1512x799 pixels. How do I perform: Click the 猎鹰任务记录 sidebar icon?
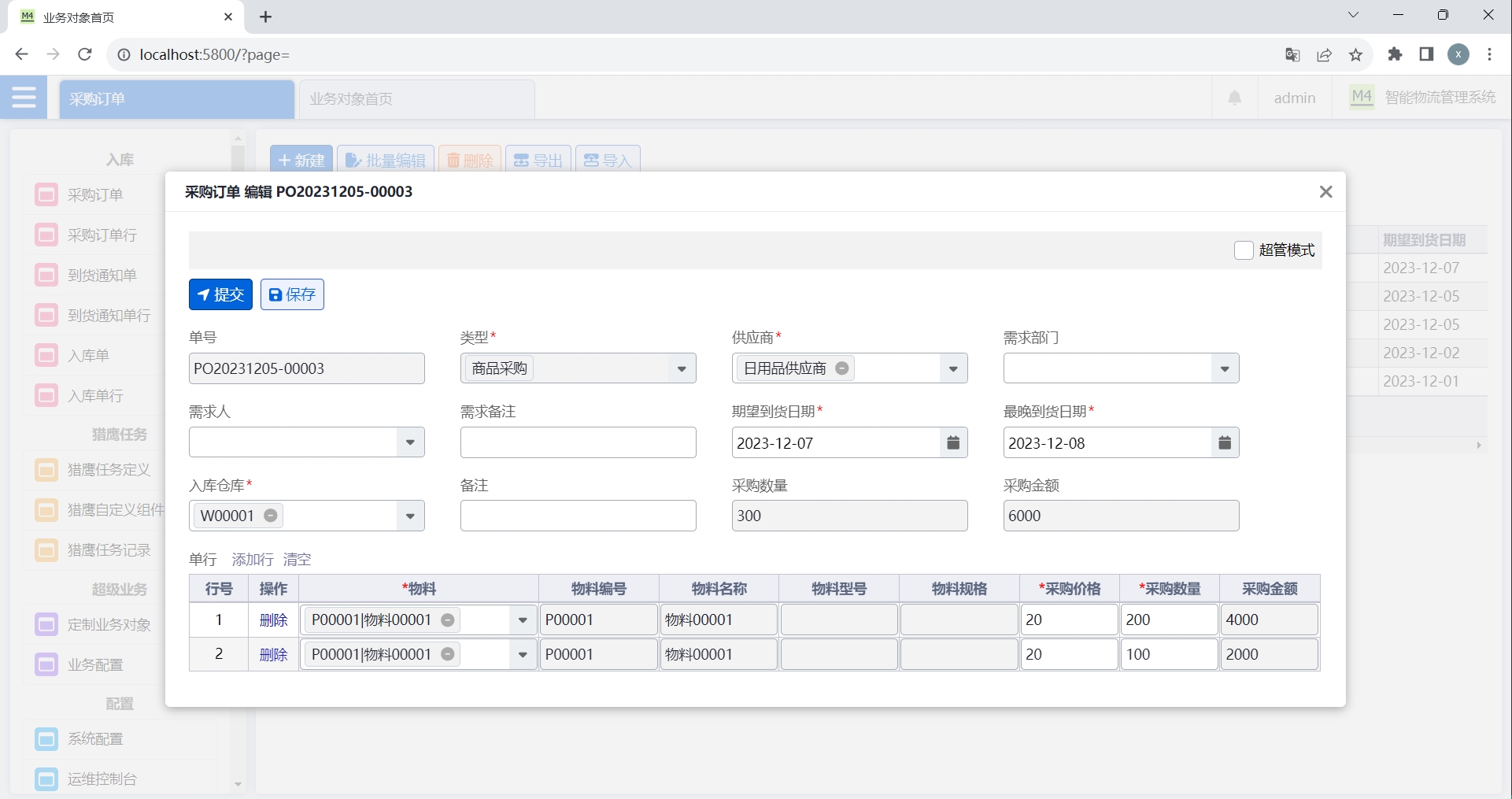[46, 550]
